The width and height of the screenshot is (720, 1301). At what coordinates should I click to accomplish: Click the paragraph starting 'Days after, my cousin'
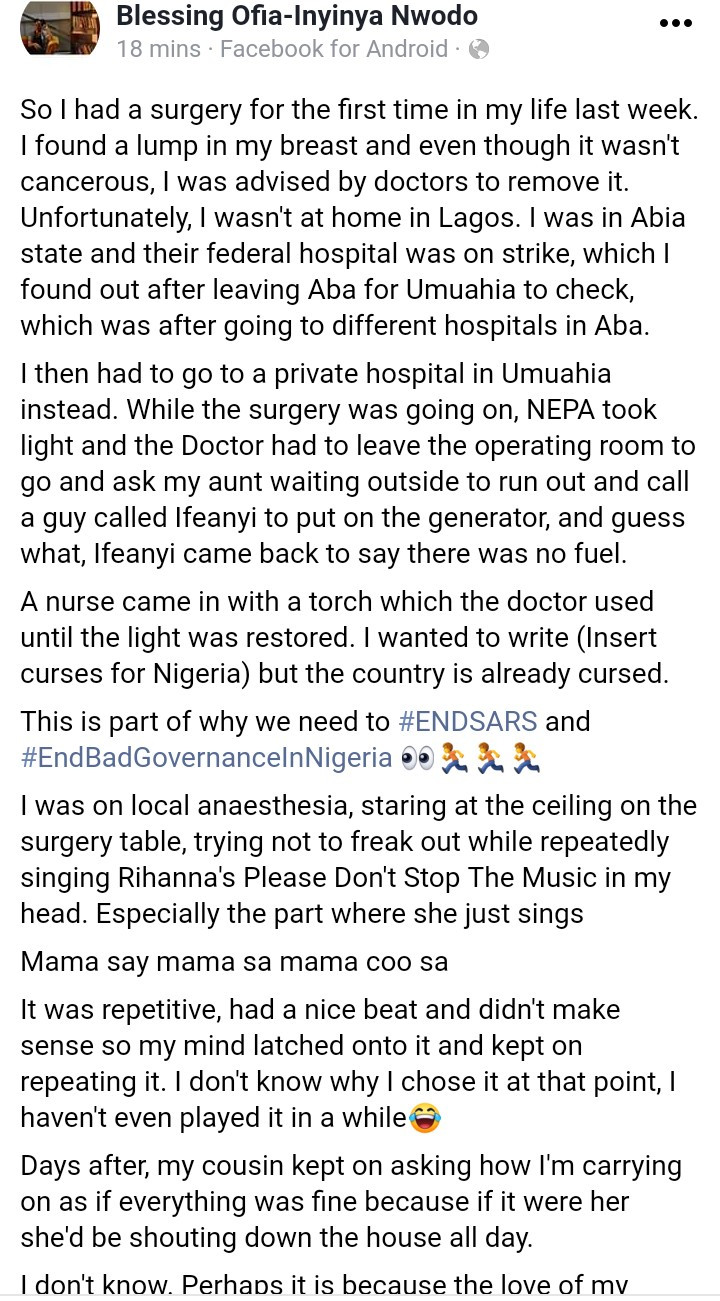tap(350, 1202)
